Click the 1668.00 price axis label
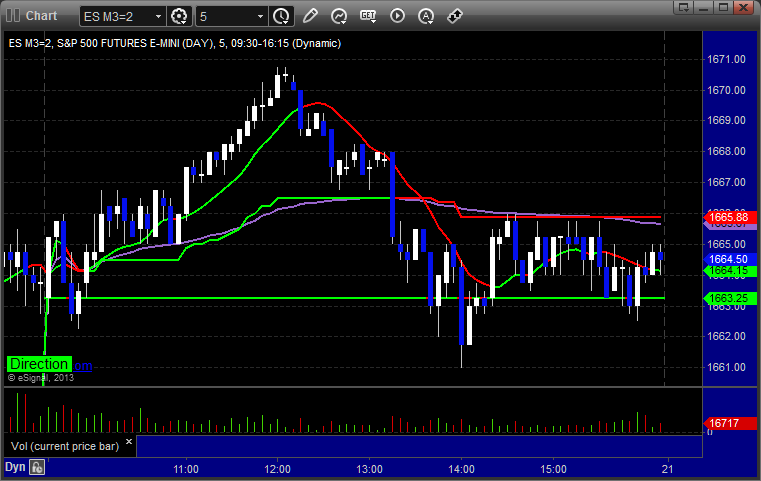 [x=726, y=151]
